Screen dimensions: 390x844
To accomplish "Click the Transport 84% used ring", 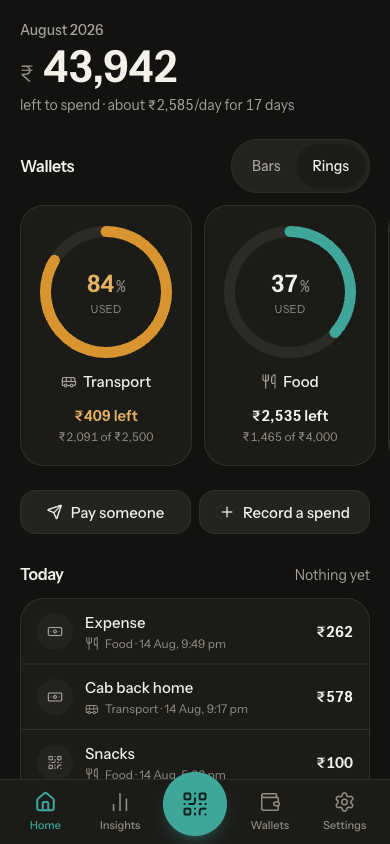I will [106, 292].
